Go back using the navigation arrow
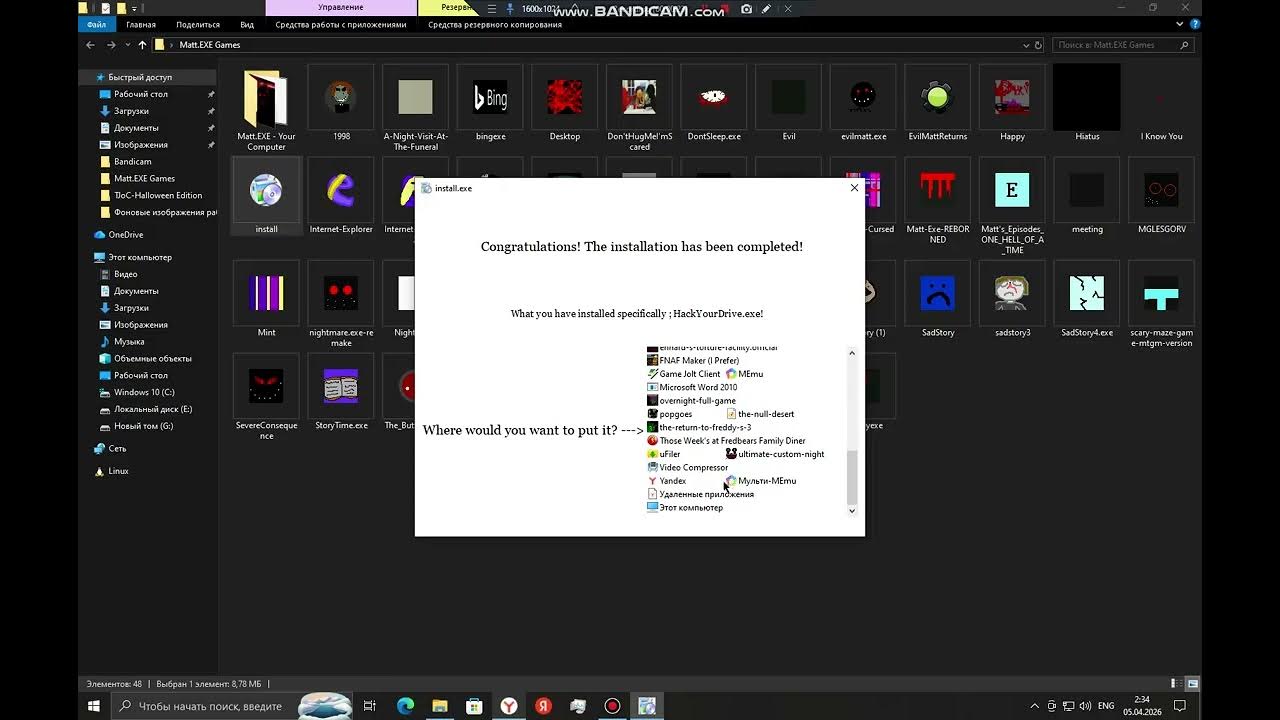This screenshot has height=720, width=1280. pyautogui.click(x=90, y=45)
